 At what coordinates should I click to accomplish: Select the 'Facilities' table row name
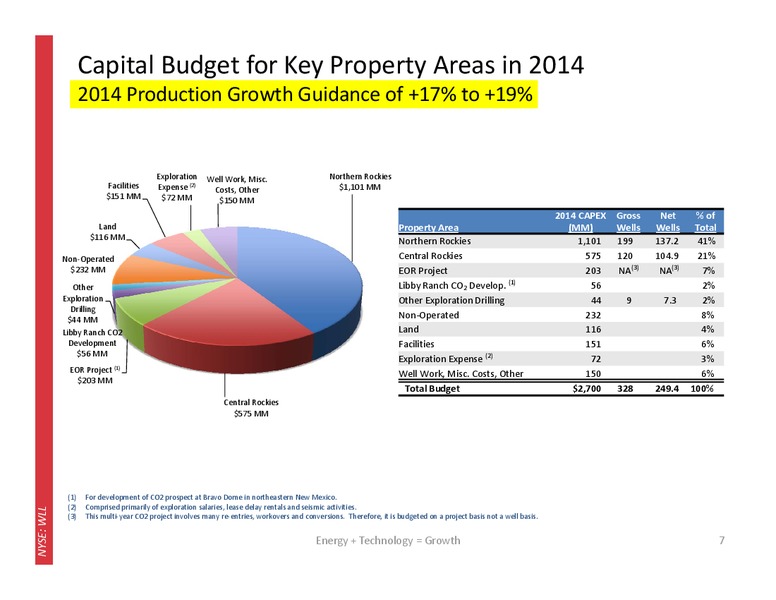point(416,344)
